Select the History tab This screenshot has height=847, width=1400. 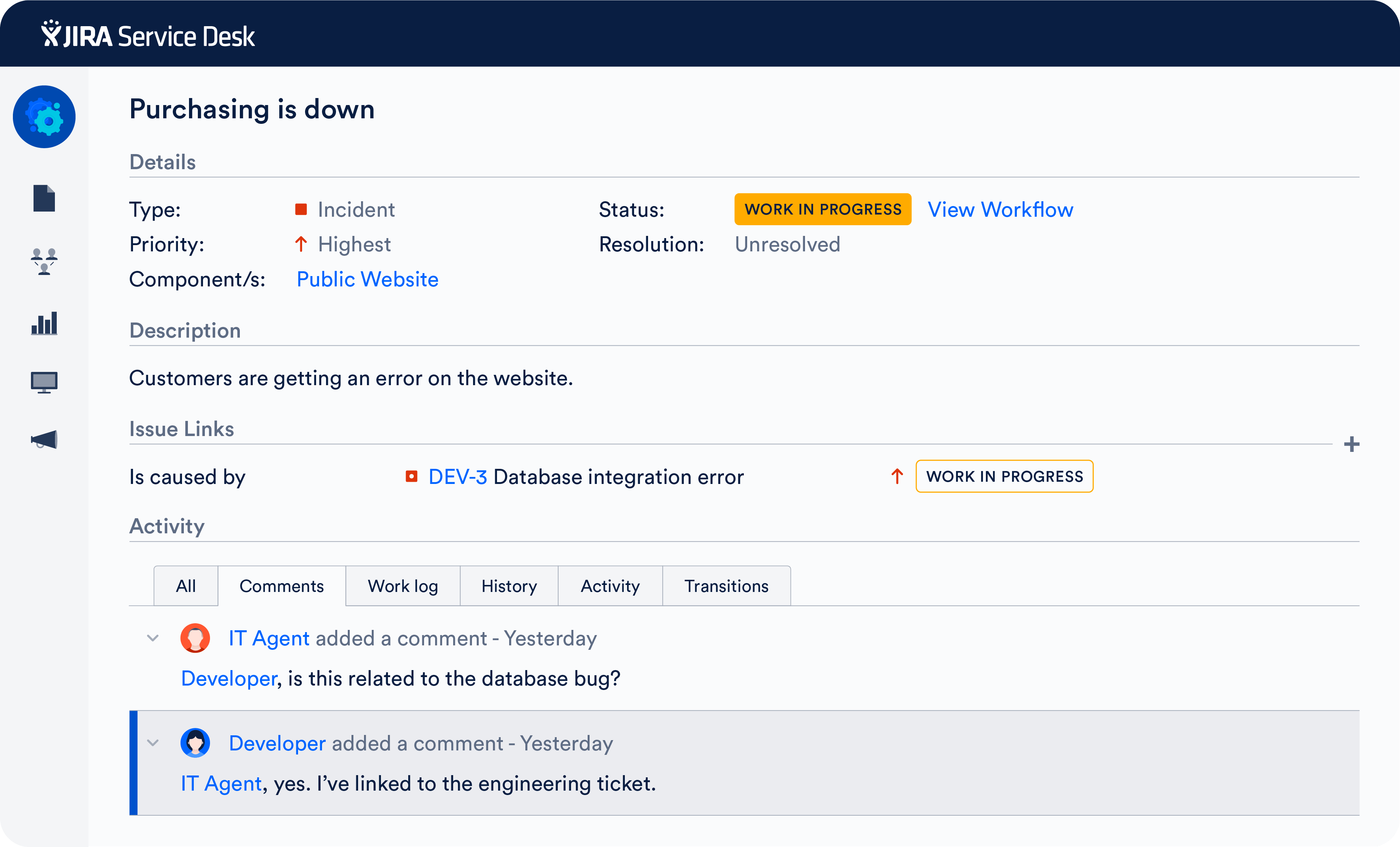(508, 586)
